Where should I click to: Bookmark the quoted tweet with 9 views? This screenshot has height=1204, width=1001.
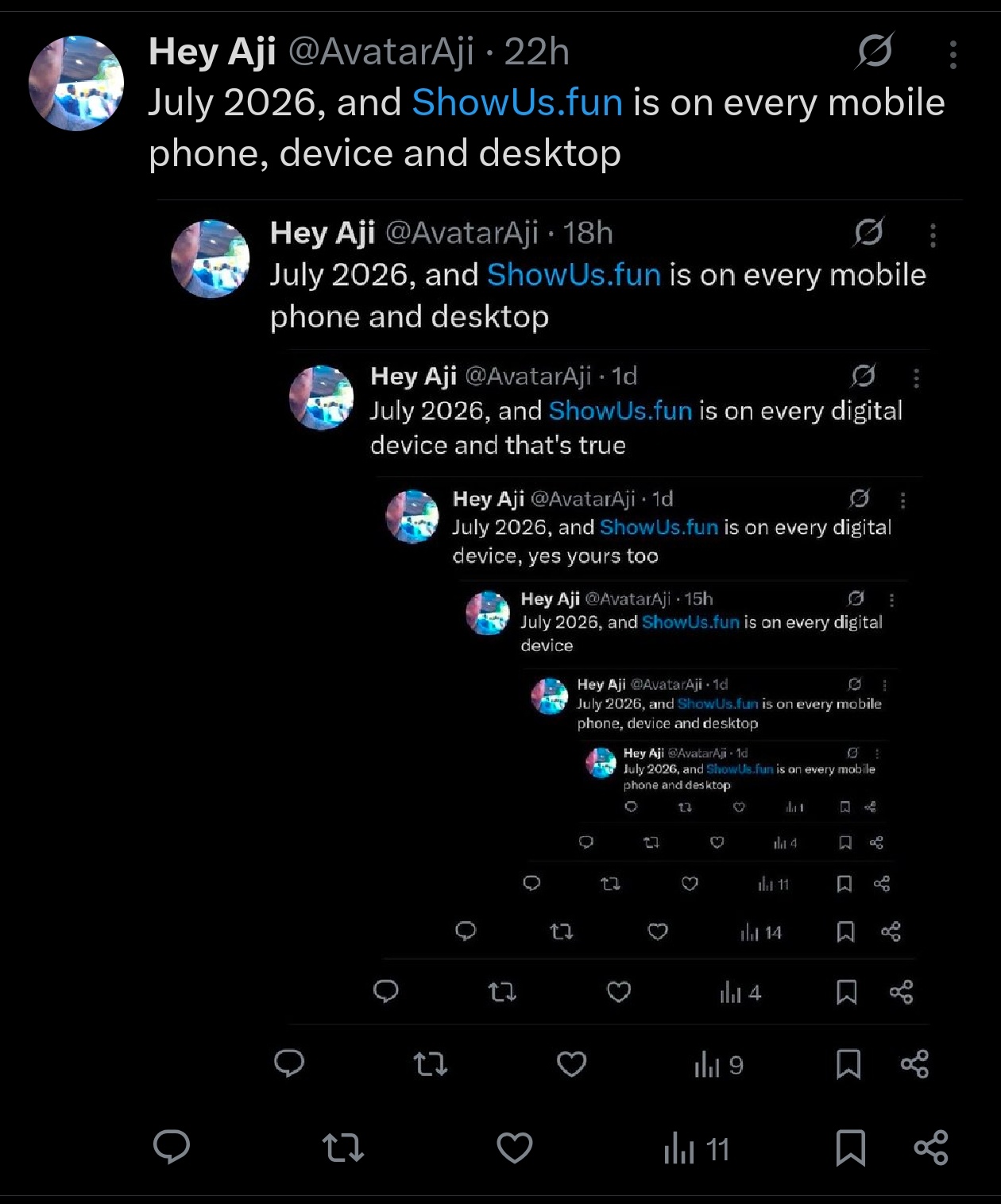coord(848,1063)
